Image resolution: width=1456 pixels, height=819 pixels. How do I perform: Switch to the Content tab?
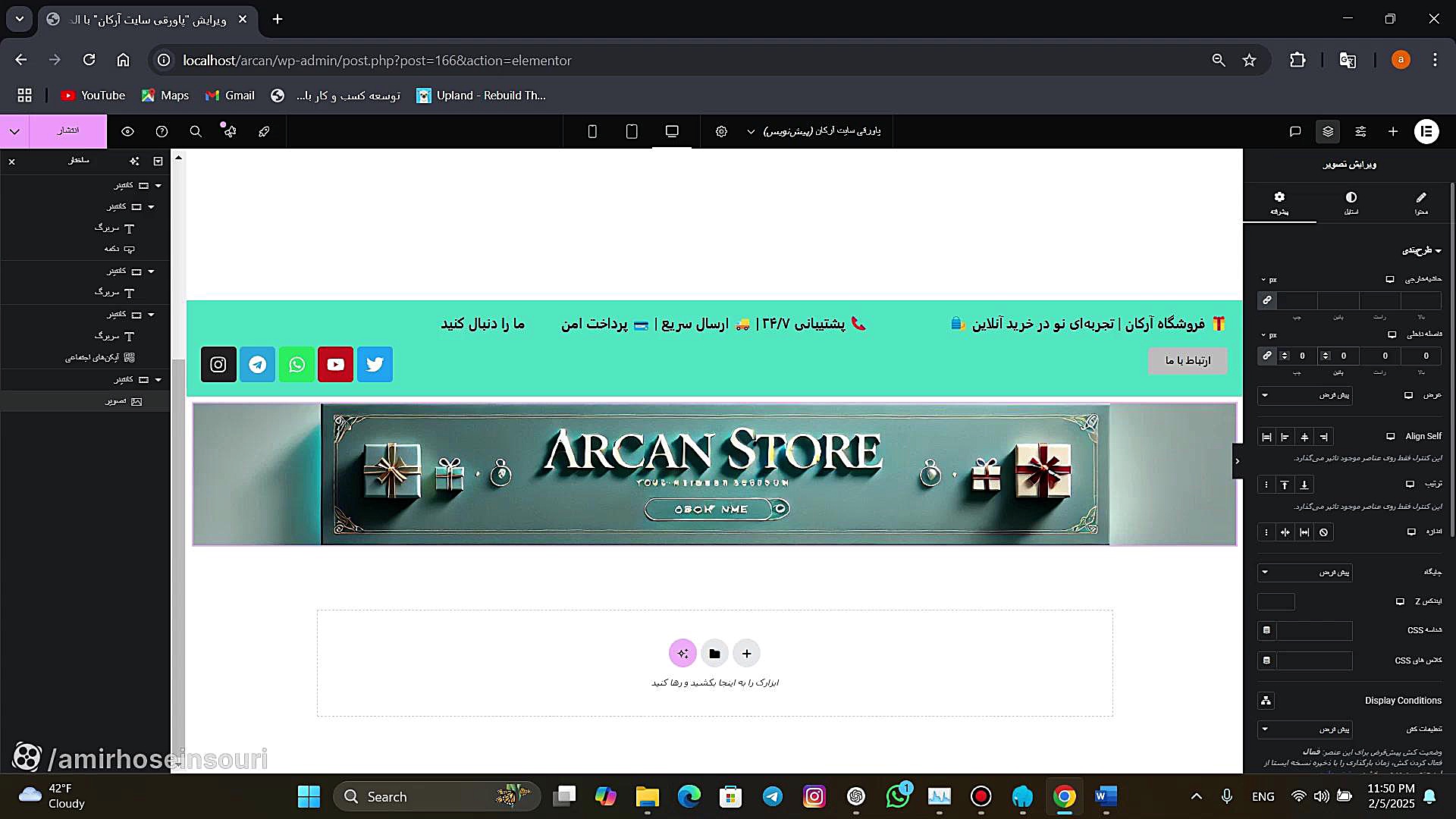1420,202
